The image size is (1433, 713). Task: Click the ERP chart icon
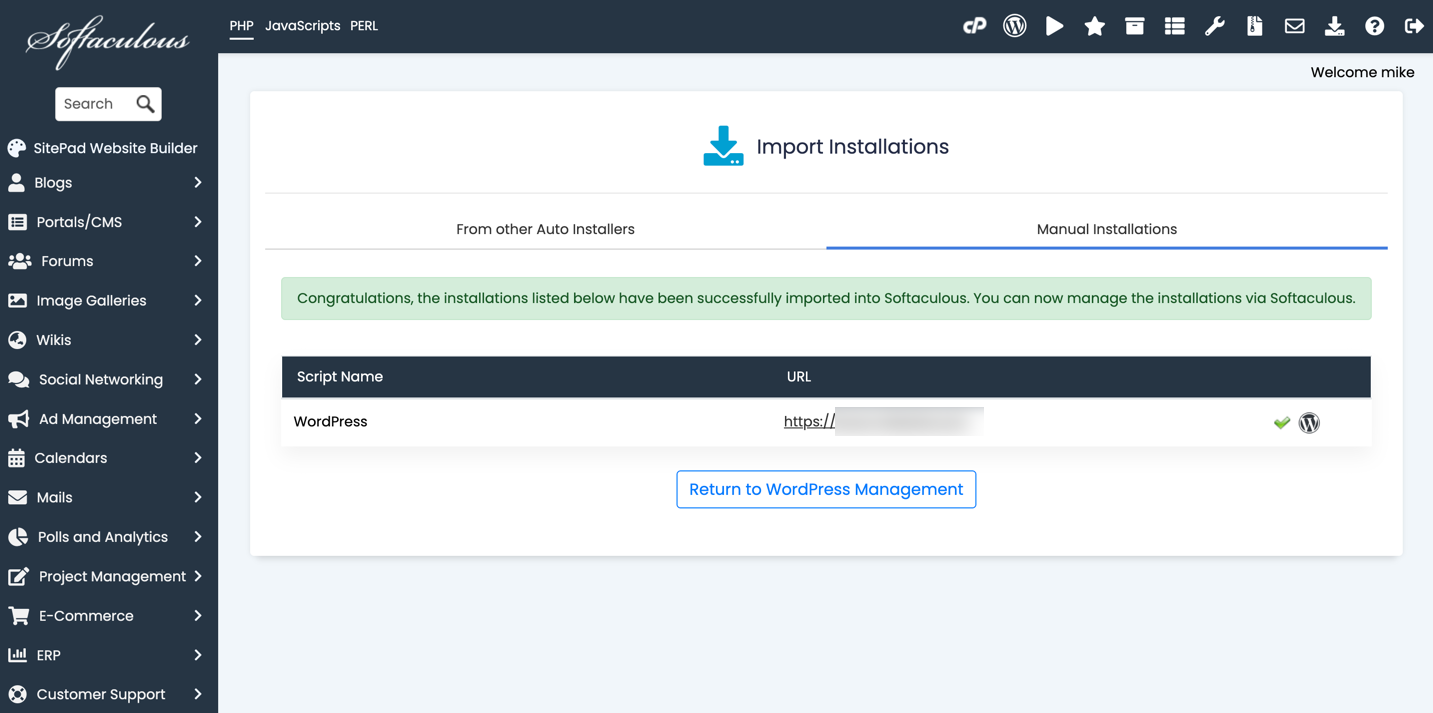(x=17, y=655)
